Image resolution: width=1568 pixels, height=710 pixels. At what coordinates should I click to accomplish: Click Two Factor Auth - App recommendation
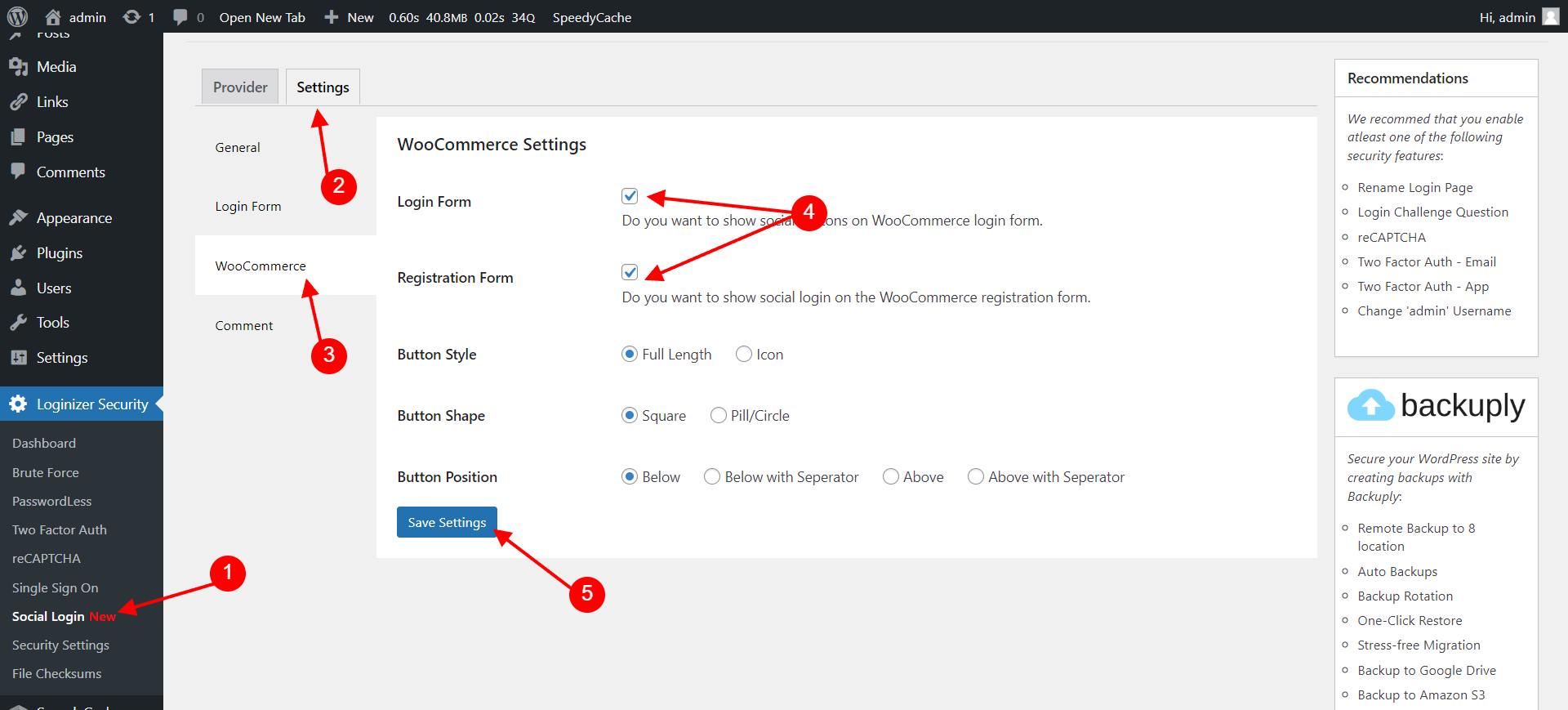[1423, 286]
